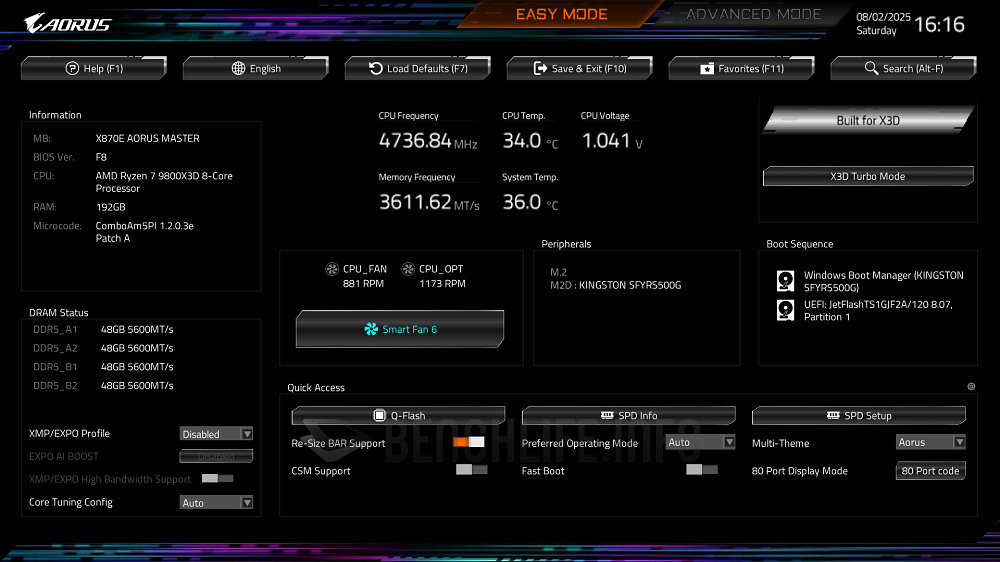The height and width of the screenshot is (562, 1000).
Task: Open the SPD Setup panel
Action: (859, 415)
